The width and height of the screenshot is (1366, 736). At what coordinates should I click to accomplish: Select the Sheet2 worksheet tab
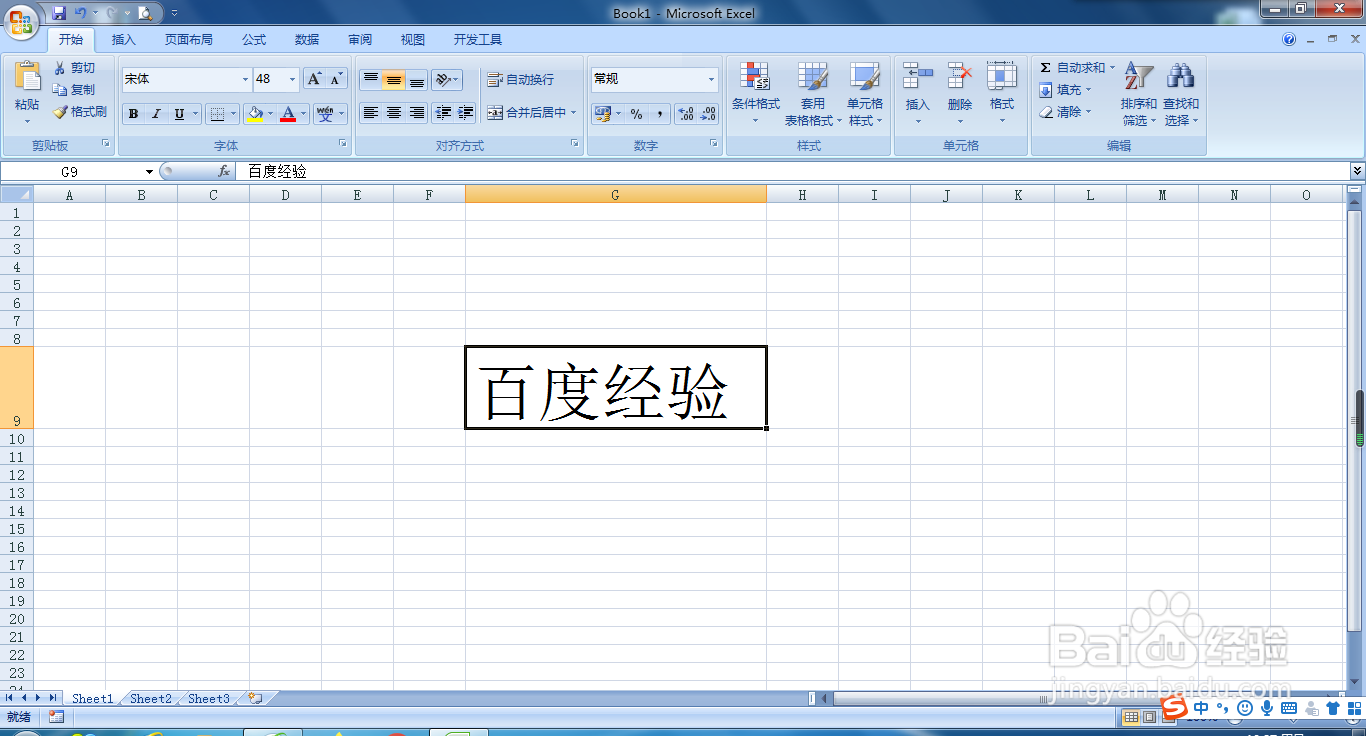click(151, 699)
